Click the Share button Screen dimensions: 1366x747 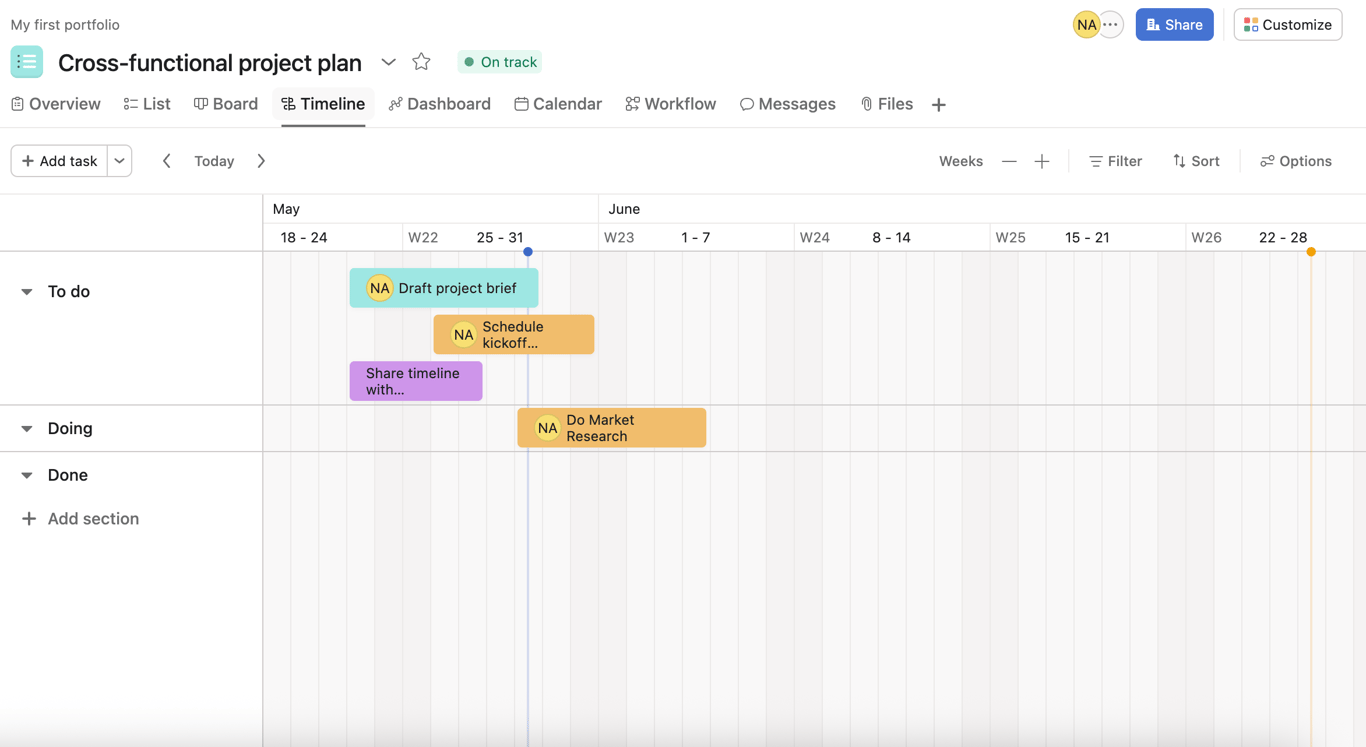click(1174, 23)
